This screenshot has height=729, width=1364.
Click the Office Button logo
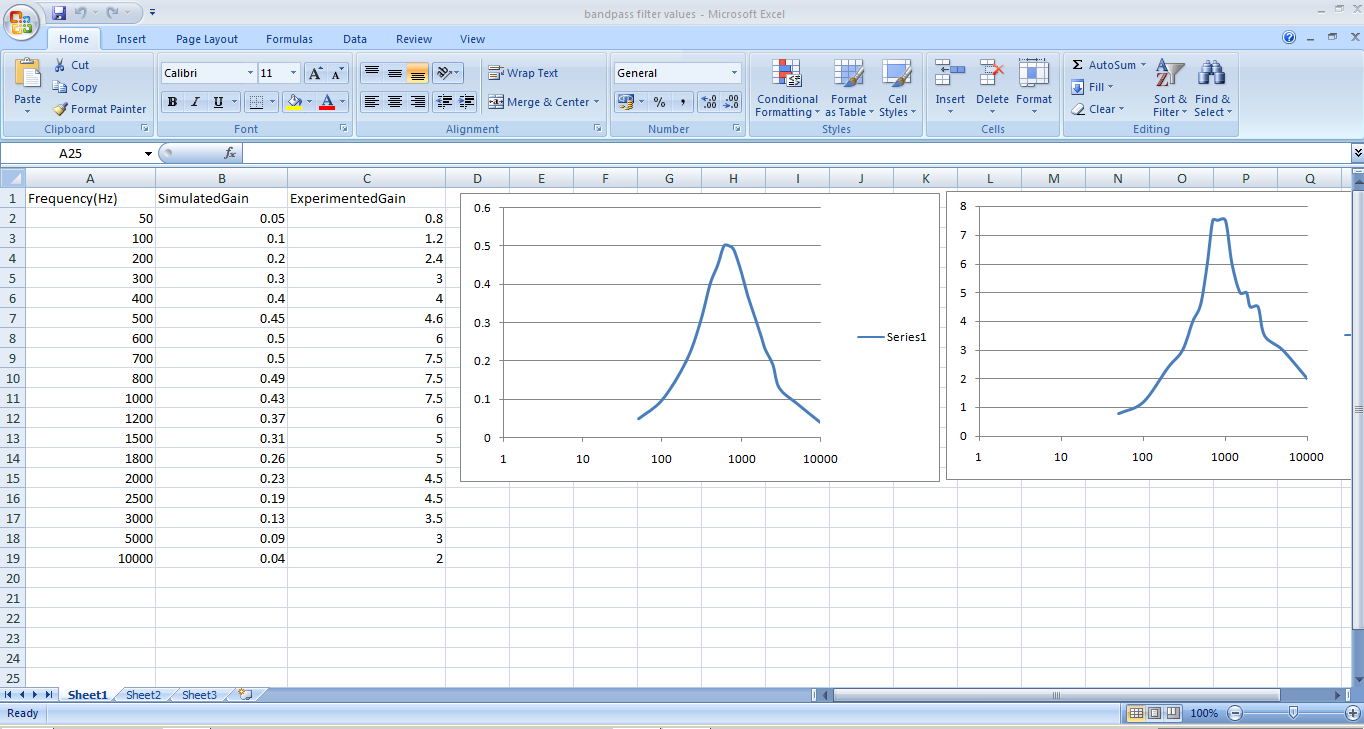21,21
